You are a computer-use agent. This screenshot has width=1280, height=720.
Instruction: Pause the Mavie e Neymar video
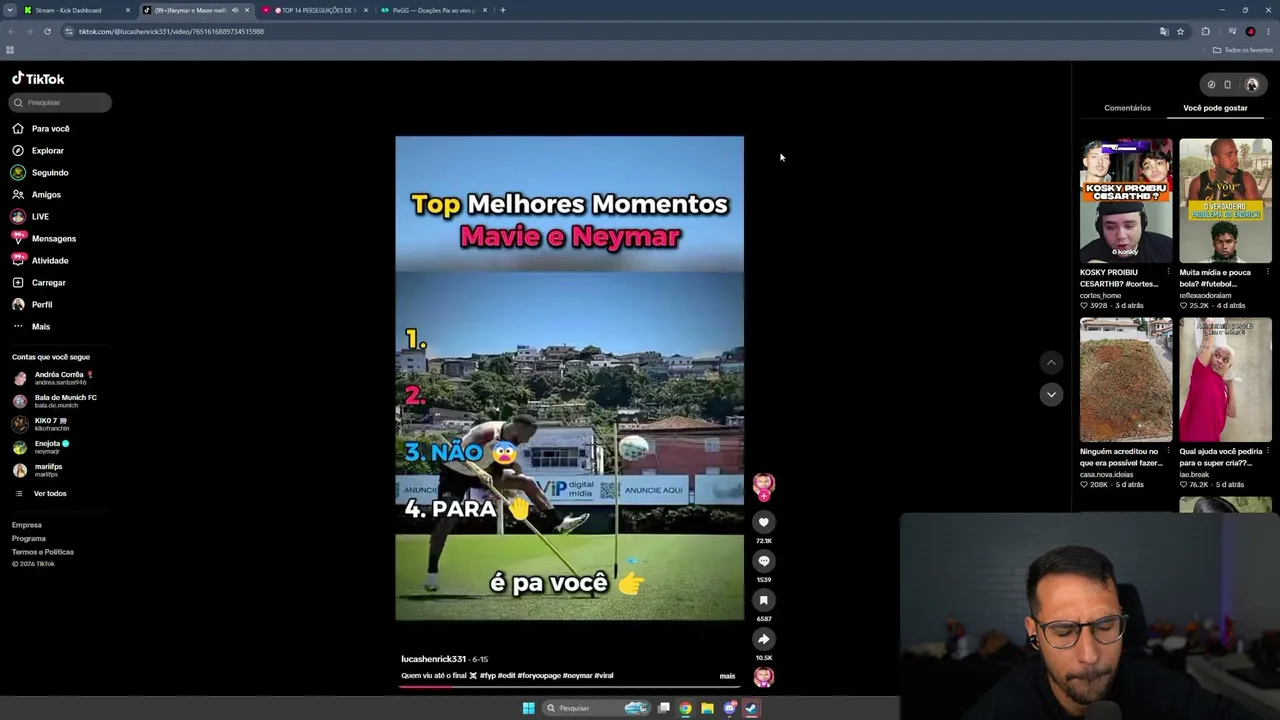pos(569,378)
